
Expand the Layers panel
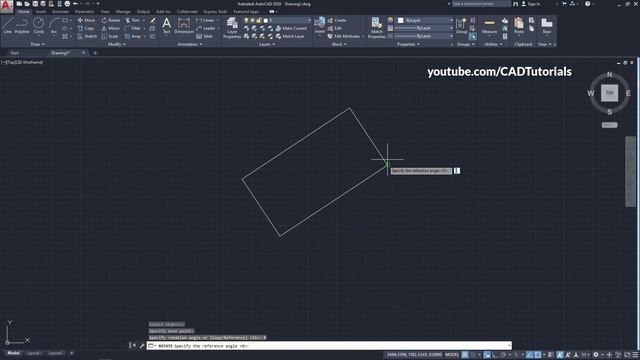coord(267,44)
